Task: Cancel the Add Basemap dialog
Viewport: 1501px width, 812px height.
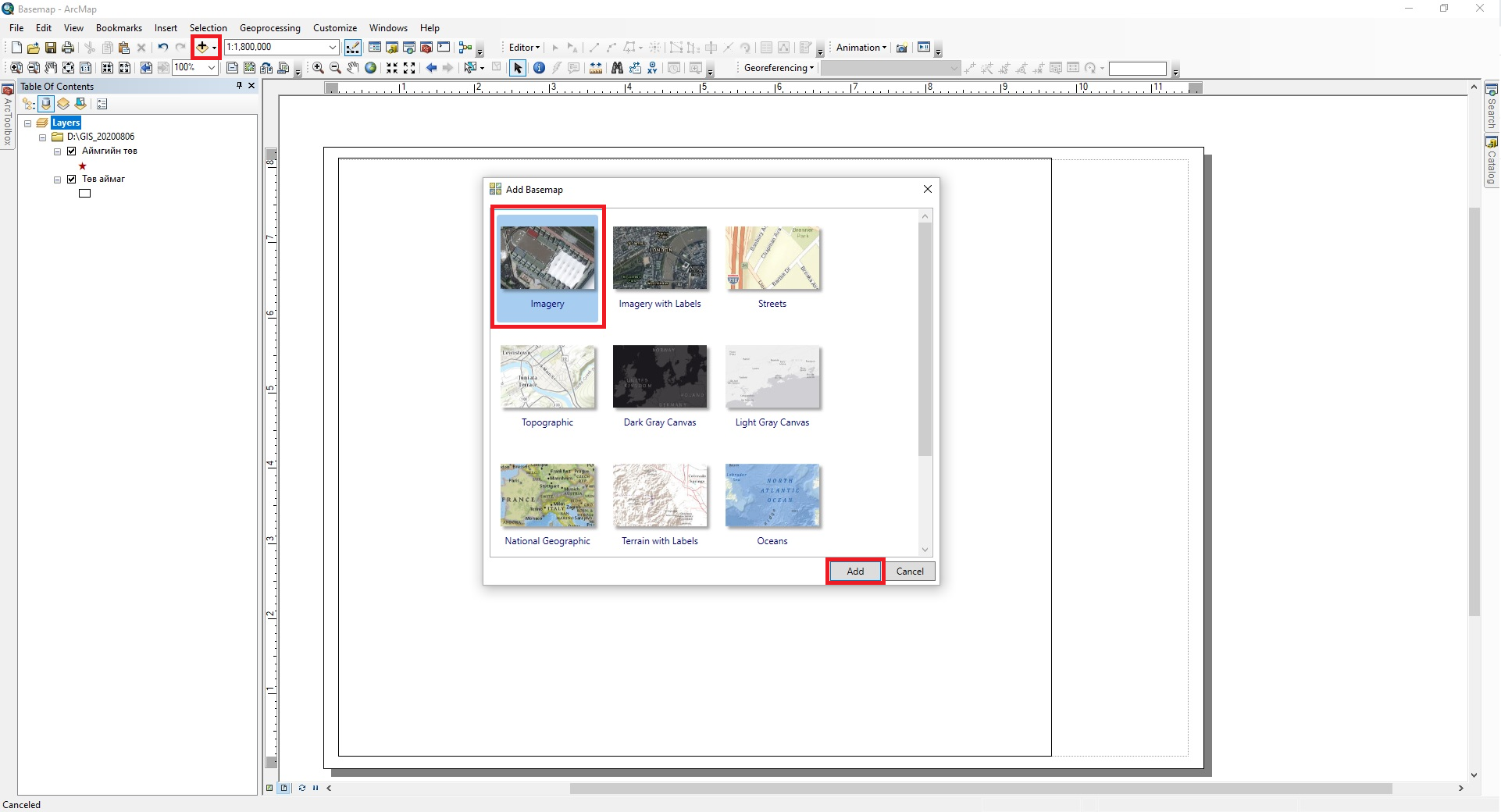Action: pyautogui.click(x=910, y=572)
